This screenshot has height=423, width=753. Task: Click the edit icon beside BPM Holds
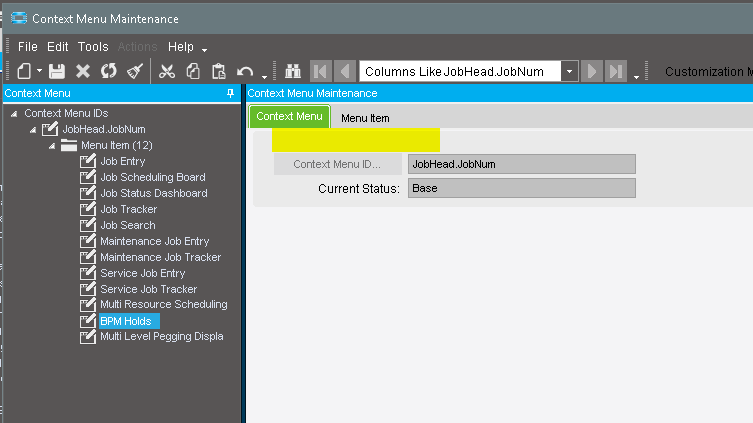pos(88,321)
